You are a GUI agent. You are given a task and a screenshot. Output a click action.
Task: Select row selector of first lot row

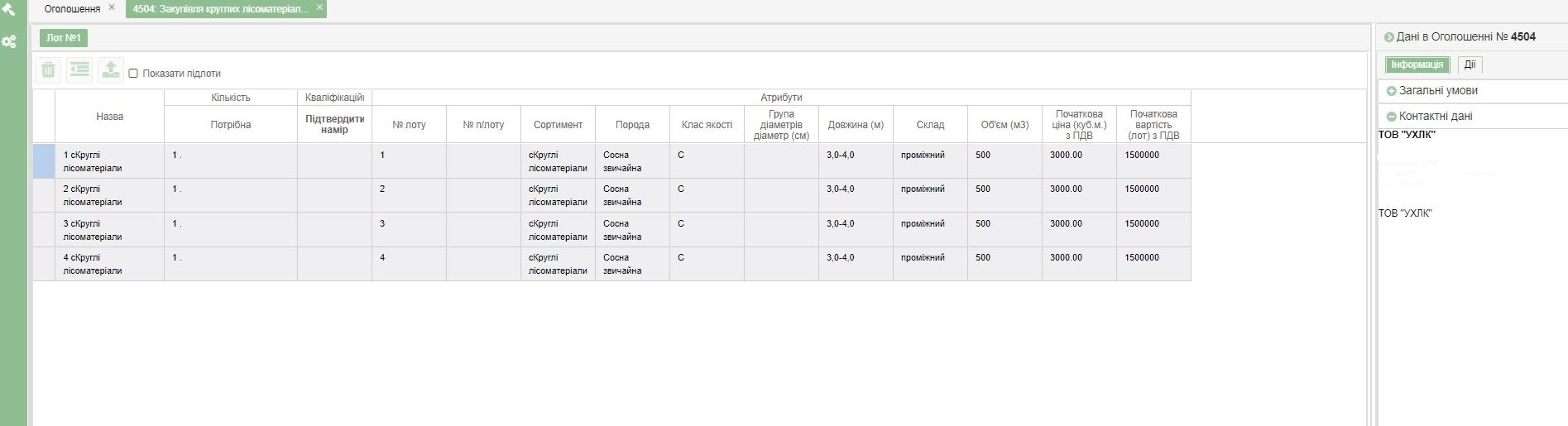44,161
